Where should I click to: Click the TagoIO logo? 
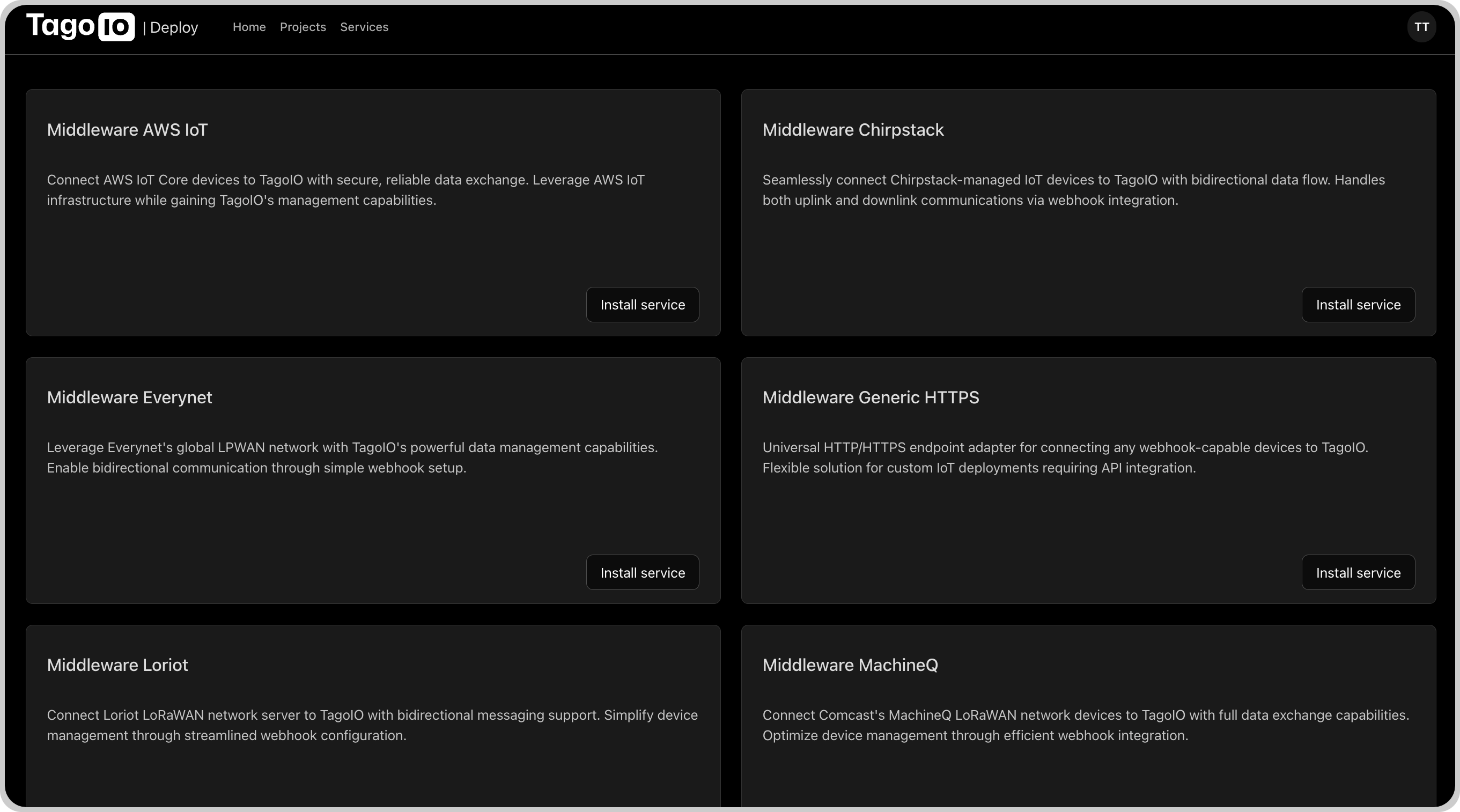pos(80,26)
